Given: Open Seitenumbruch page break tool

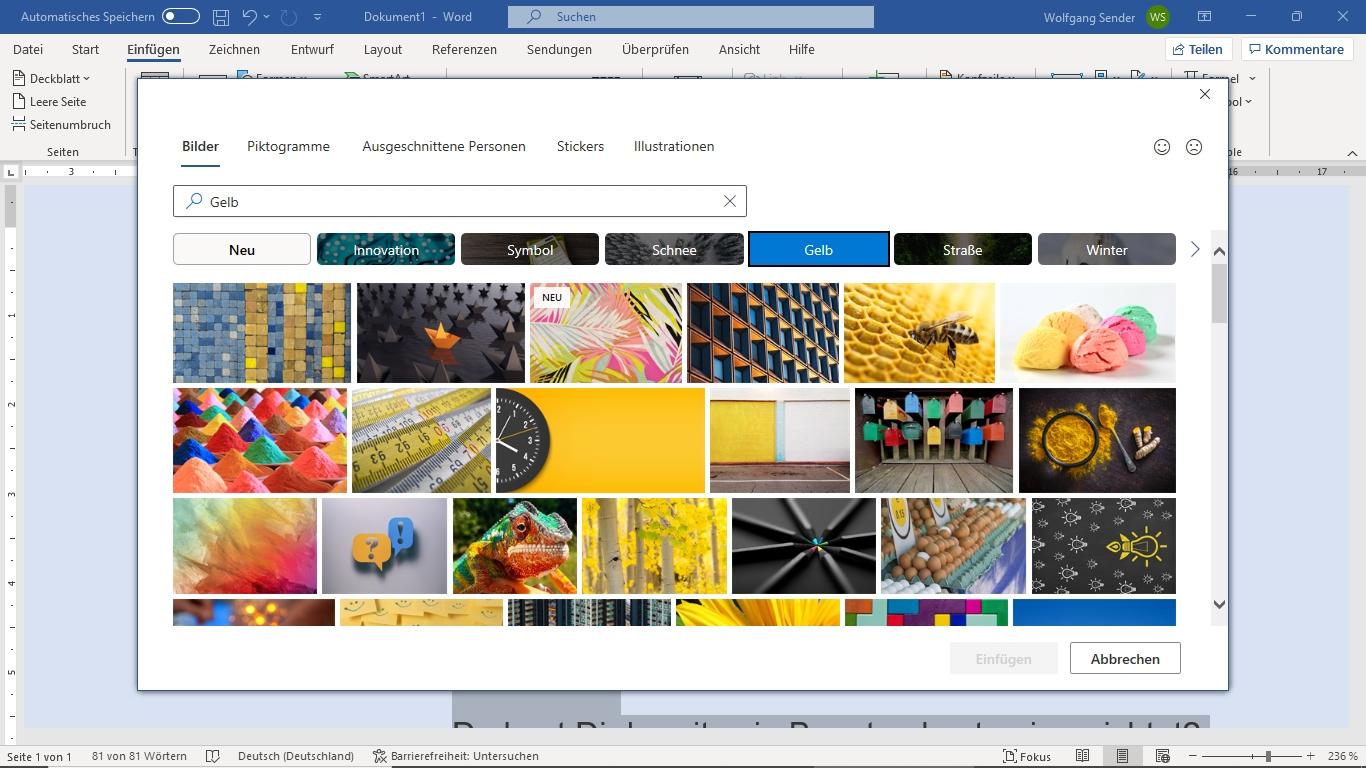Looking at the screenshot, I should 62,125.
